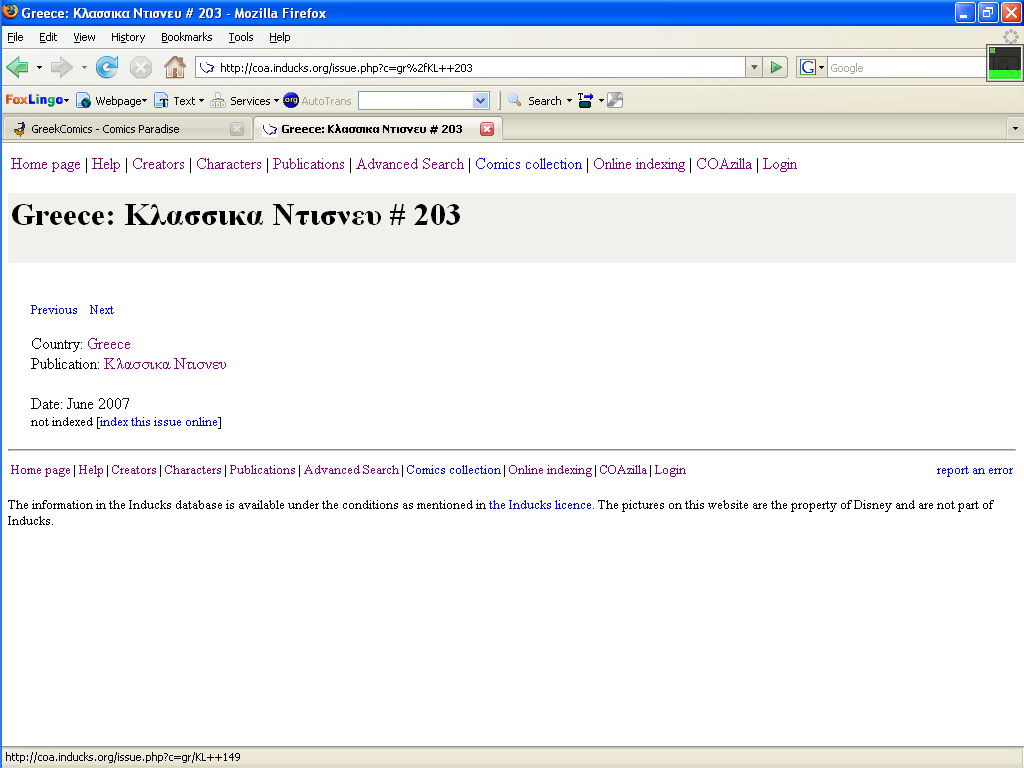This screenshot has width=1024, height=768.
Task: Click the report an error link
Action: 974,470
